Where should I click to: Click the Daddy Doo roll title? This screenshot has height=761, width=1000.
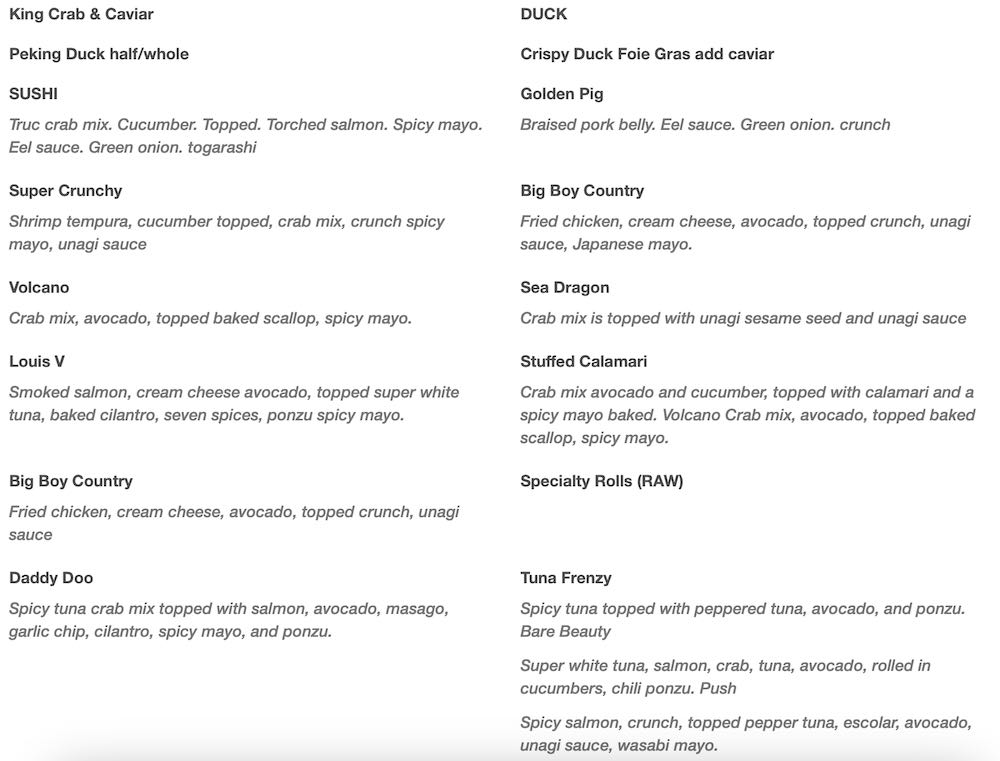51,578
